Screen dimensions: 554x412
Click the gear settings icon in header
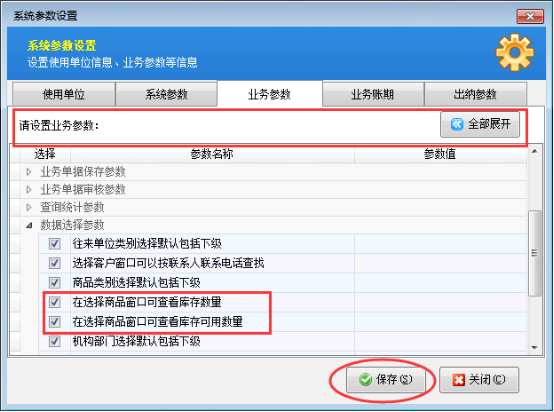pyautogui.click(x=514, y=53)
